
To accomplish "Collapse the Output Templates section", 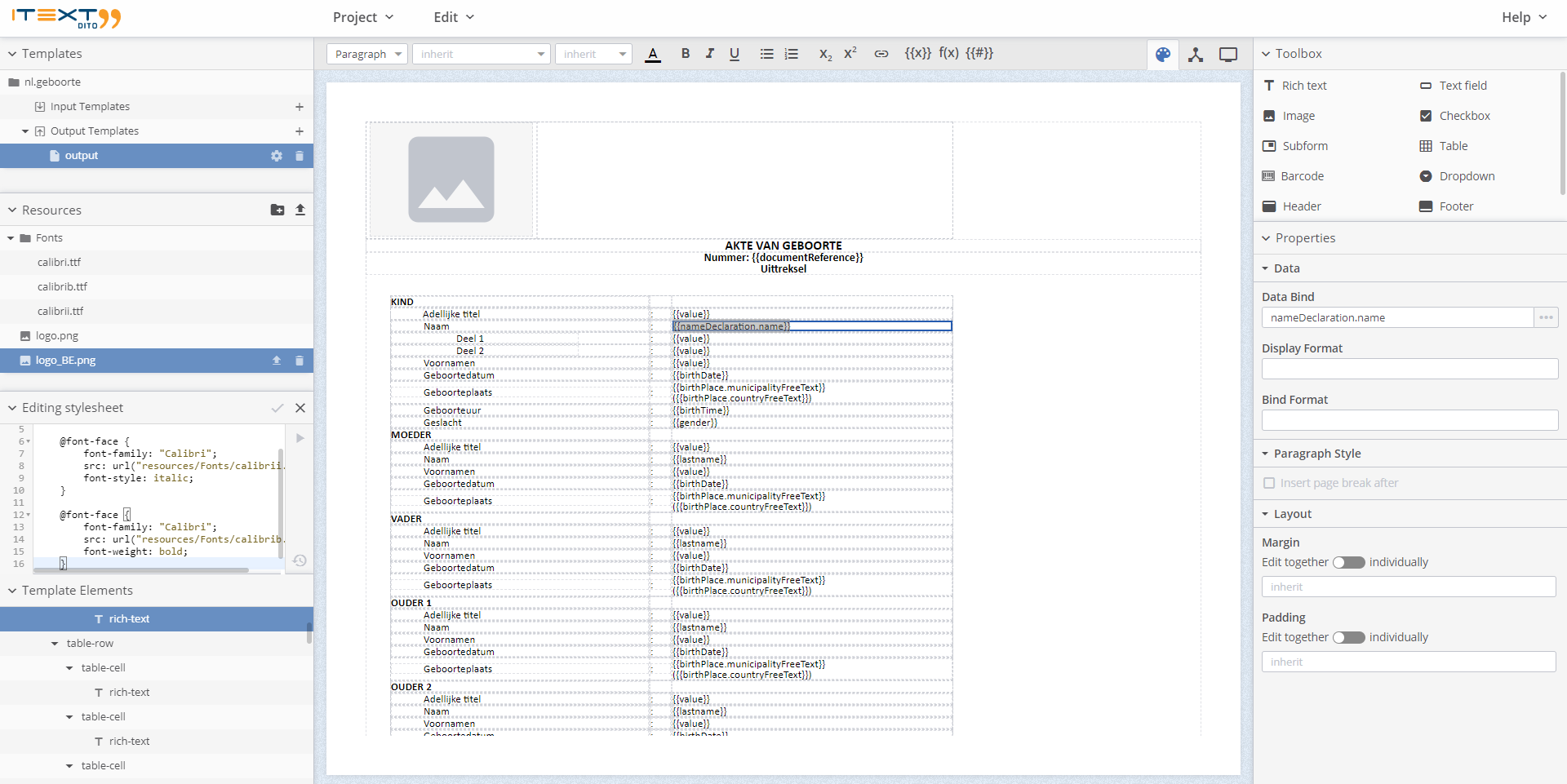I will tap(25, 131).
